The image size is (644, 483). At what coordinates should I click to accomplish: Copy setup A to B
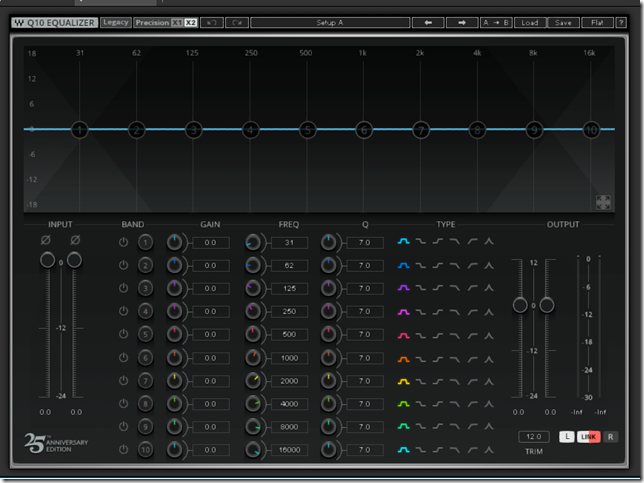point(496,23)
